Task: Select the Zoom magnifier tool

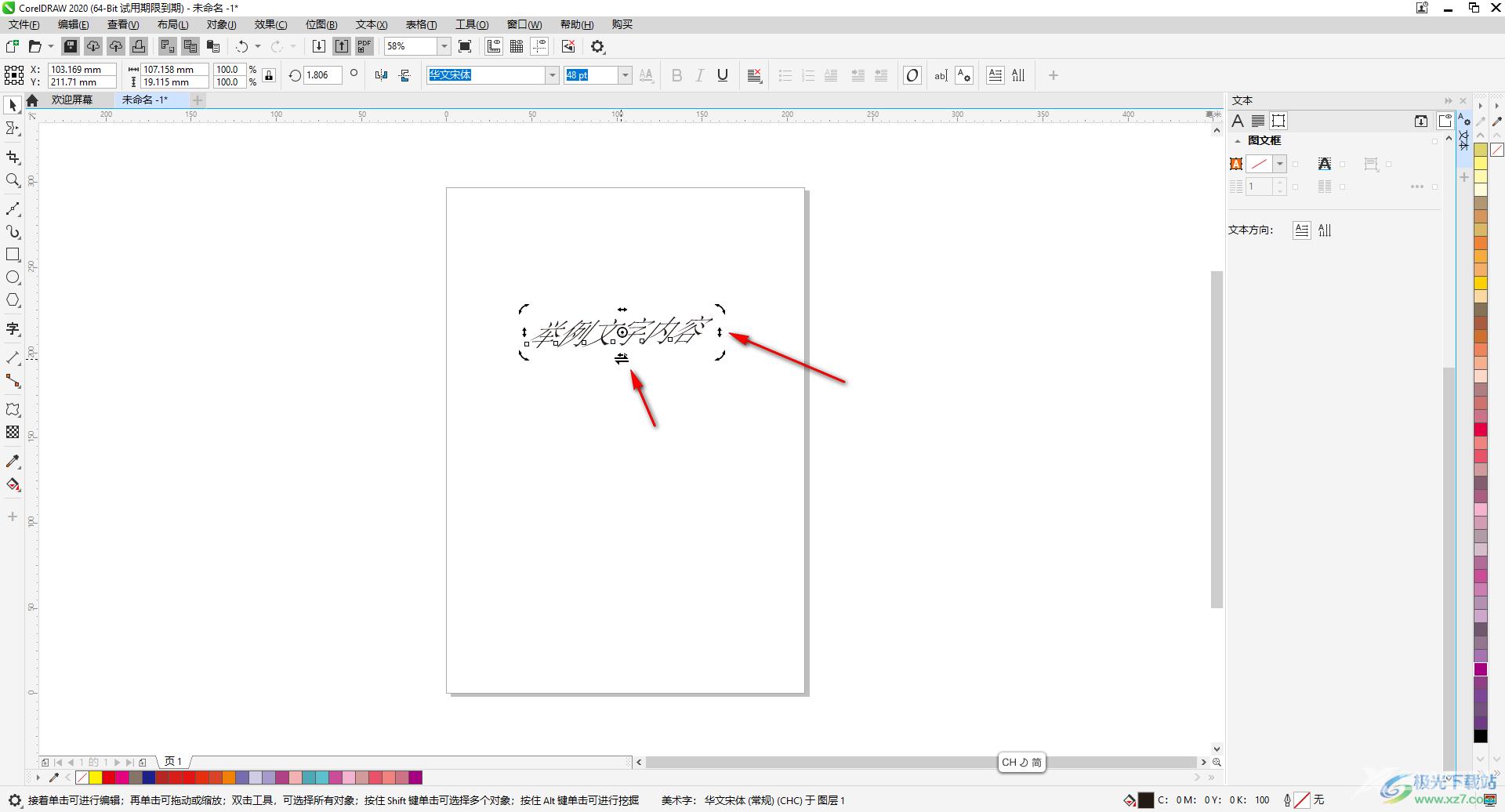Action: (x=13, y=180)
